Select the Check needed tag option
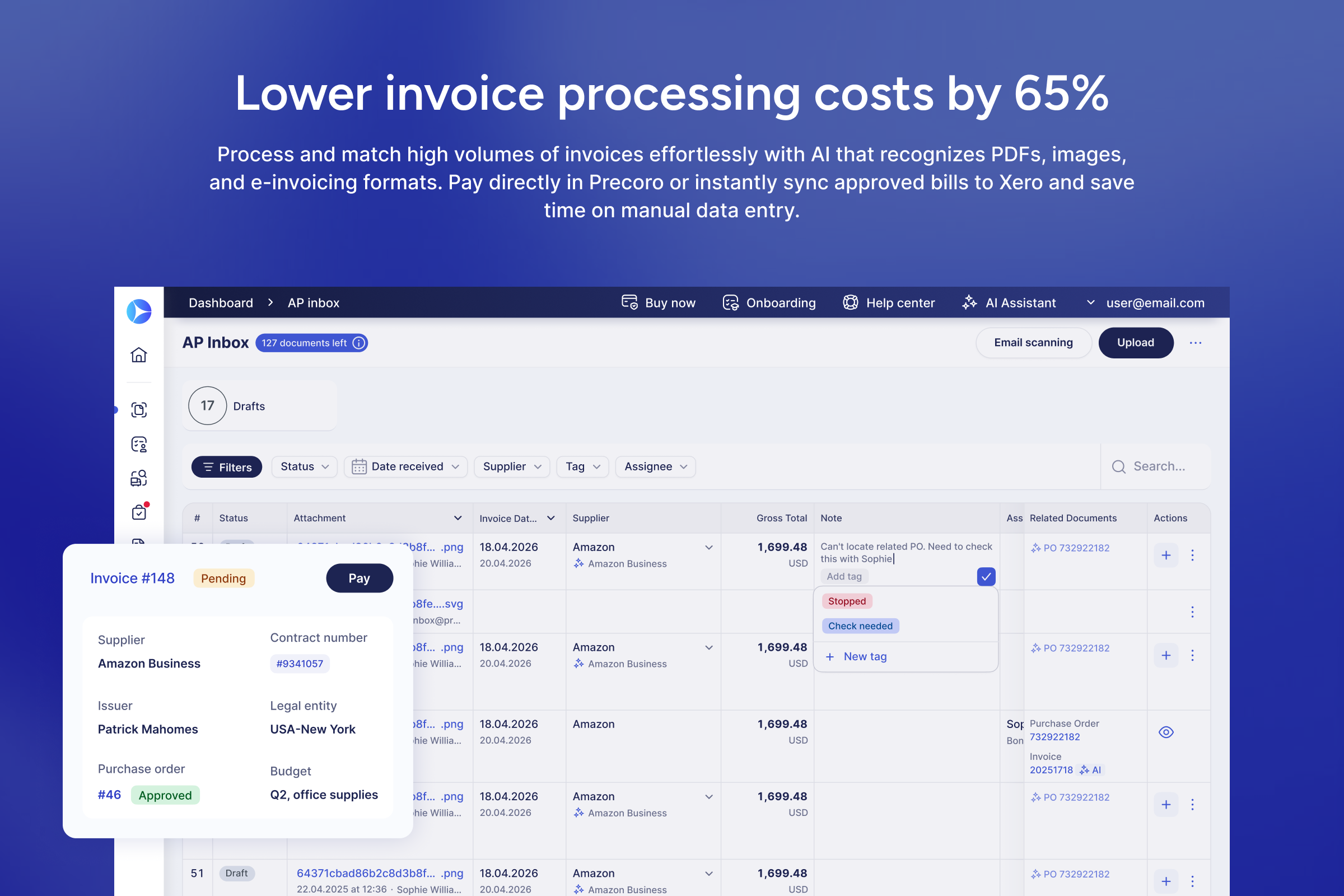 point(861,626)
